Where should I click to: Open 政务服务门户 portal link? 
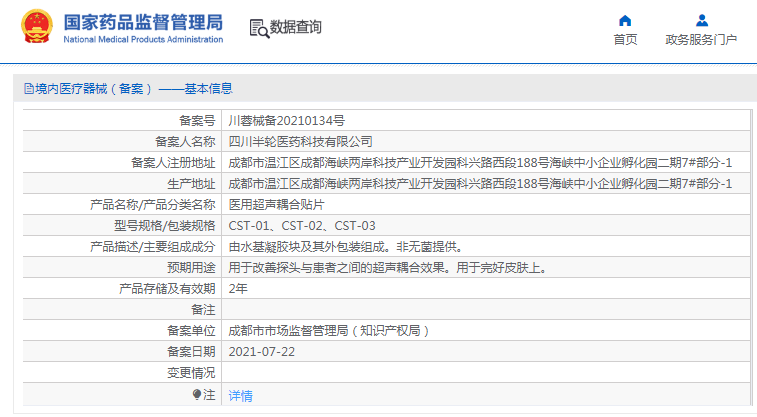(701, 40)
